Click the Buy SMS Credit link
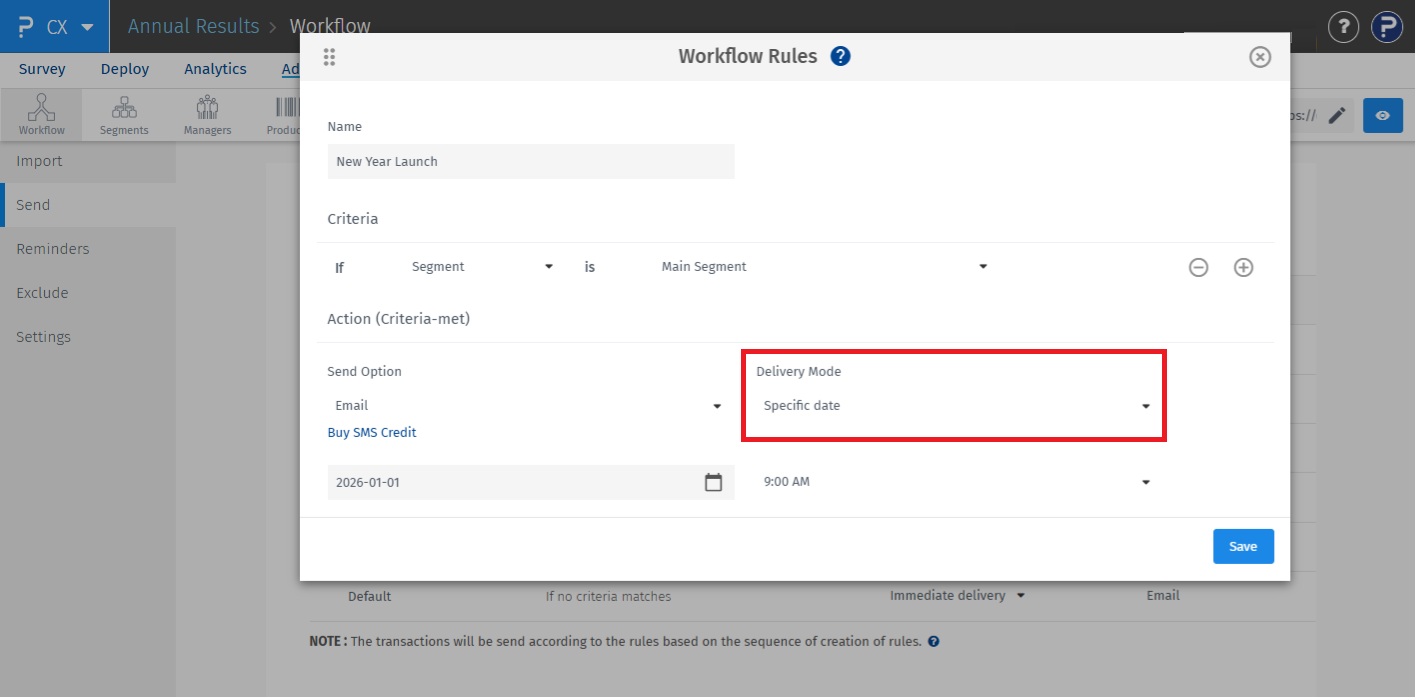The image size is (1415, 697). (x=371, y=432)
